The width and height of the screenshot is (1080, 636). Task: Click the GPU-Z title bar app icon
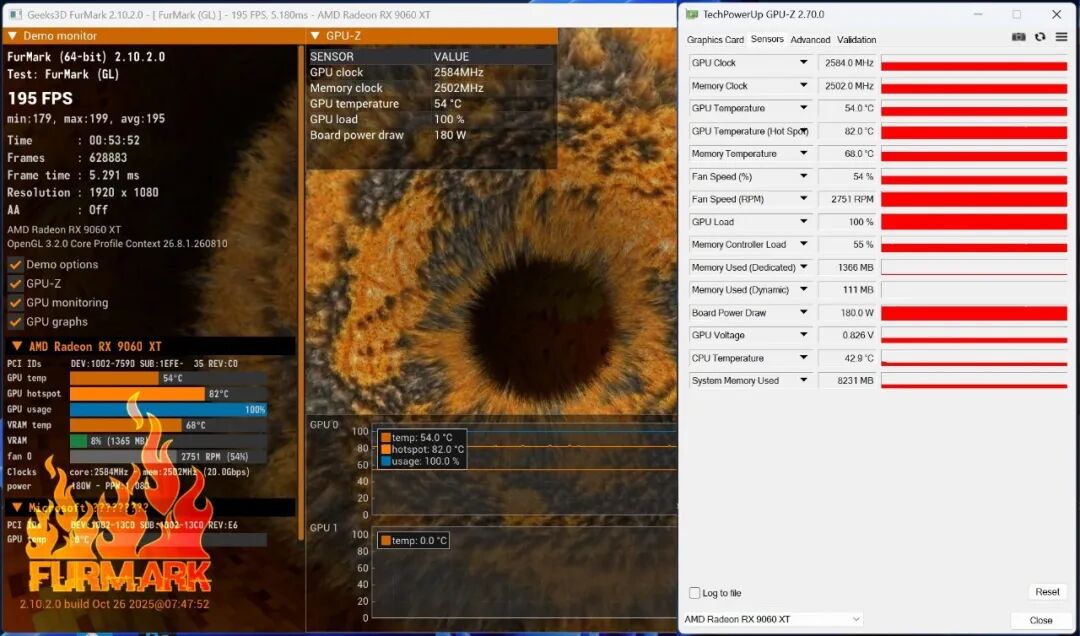pyautogui.click(x=692, y=14)
